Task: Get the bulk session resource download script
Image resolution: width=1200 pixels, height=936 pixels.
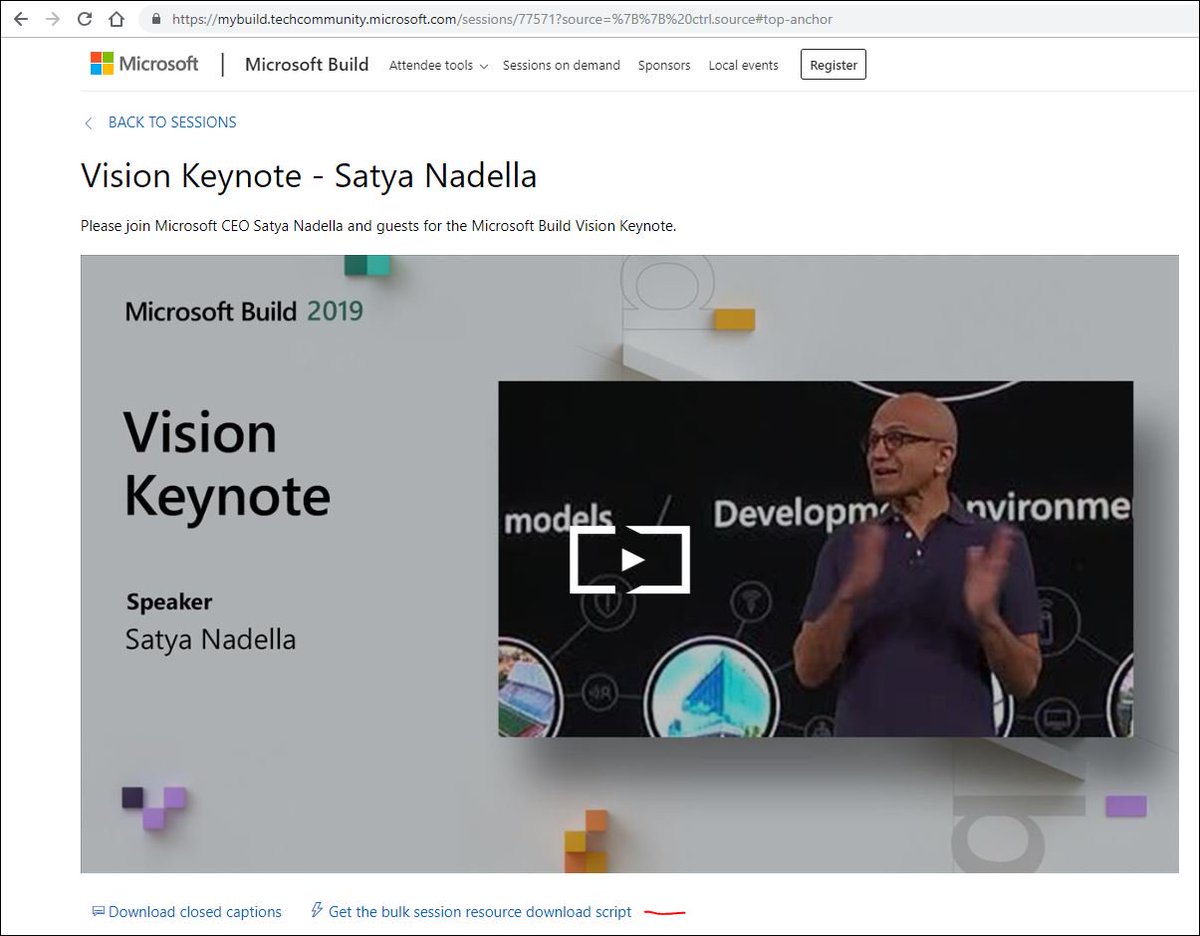Action: point(480,912)
